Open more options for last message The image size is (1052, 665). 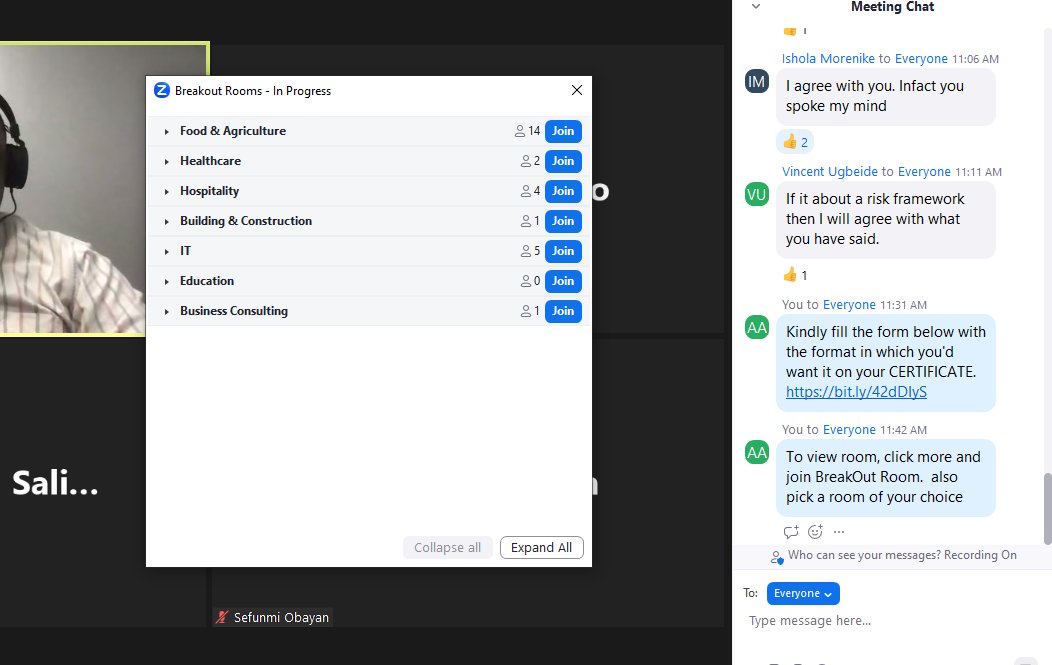(x=839, y=532)
